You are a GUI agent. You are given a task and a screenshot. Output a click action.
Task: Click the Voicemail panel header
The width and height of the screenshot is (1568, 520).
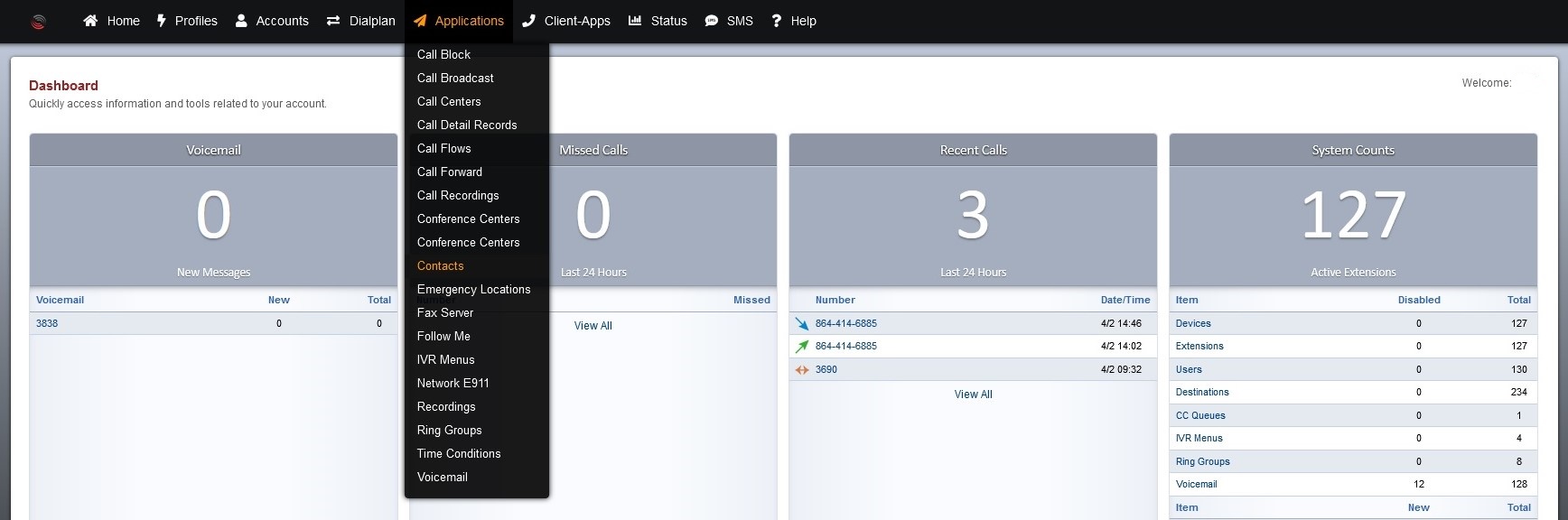213,150
